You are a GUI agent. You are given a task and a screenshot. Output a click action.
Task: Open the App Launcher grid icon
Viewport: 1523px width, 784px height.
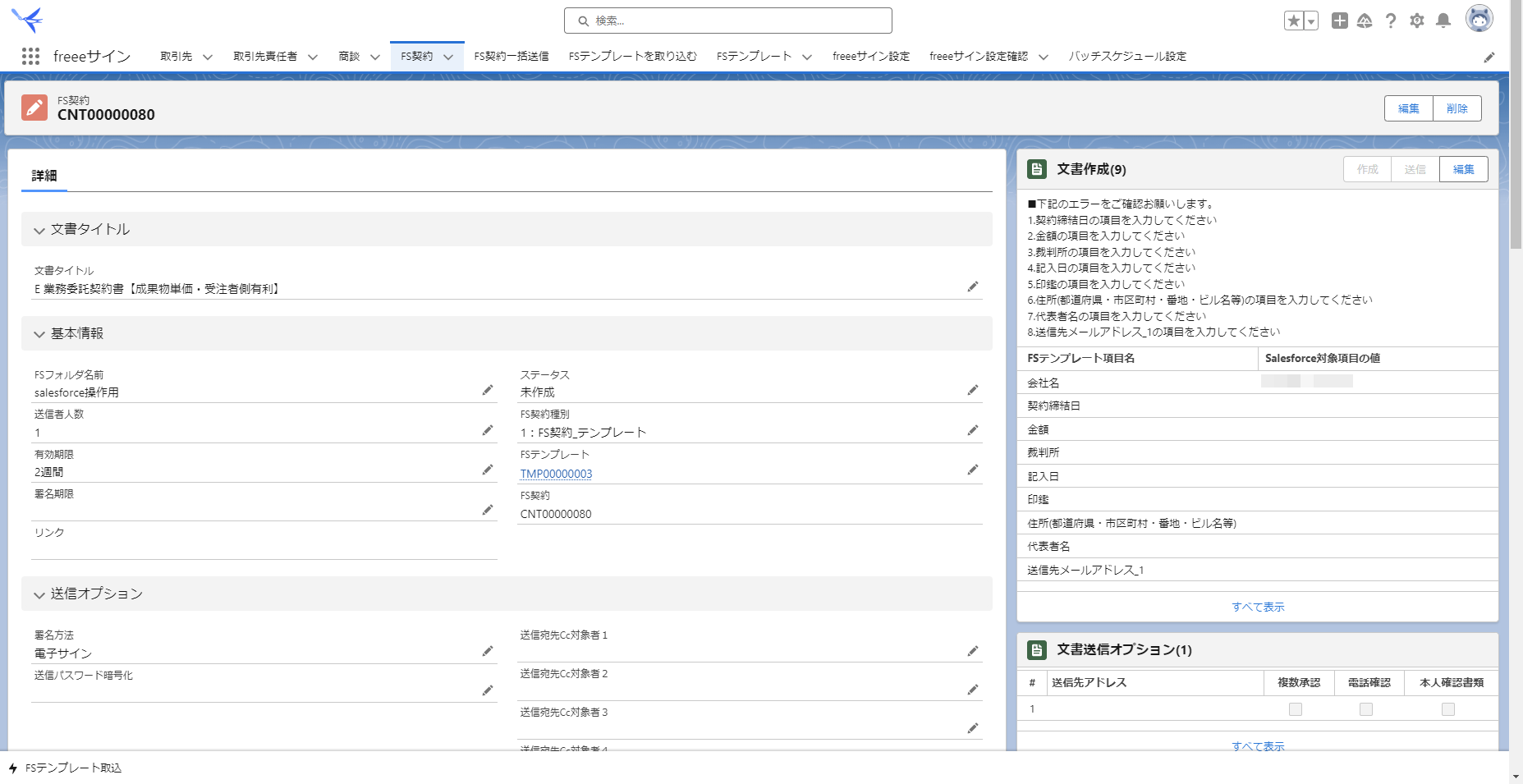[30, 56]
